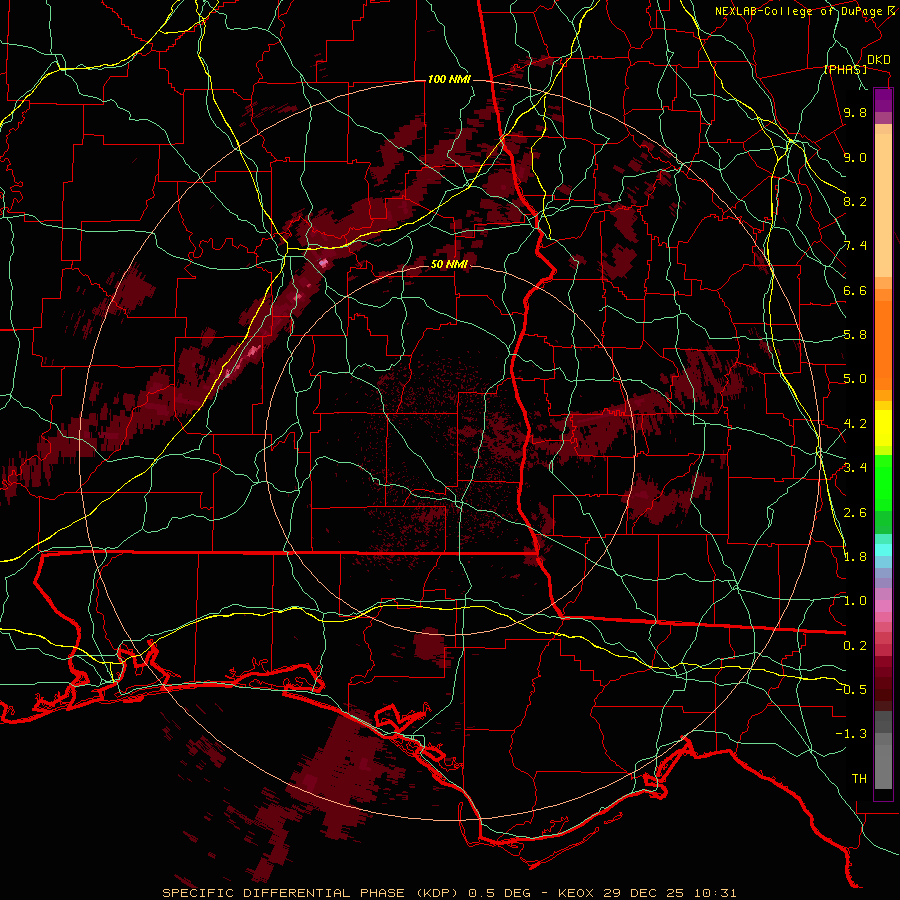Click the 50 NMI range ring label
900x900 pixels.
449,265
